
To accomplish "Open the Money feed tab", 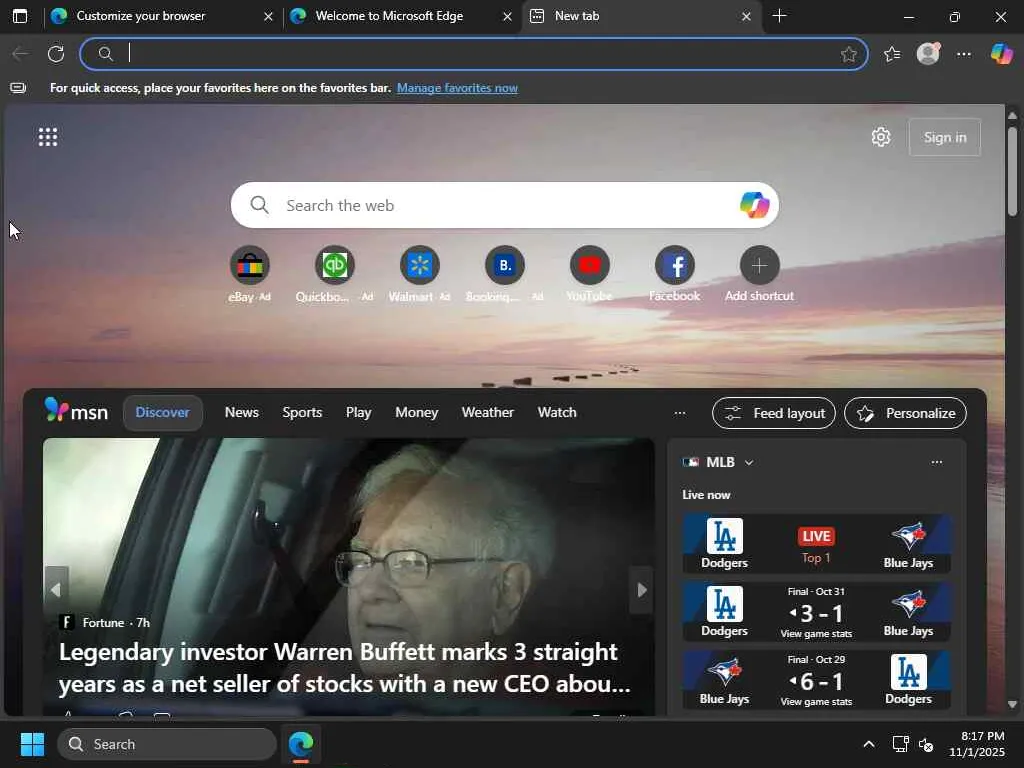I will pos(417,413).
